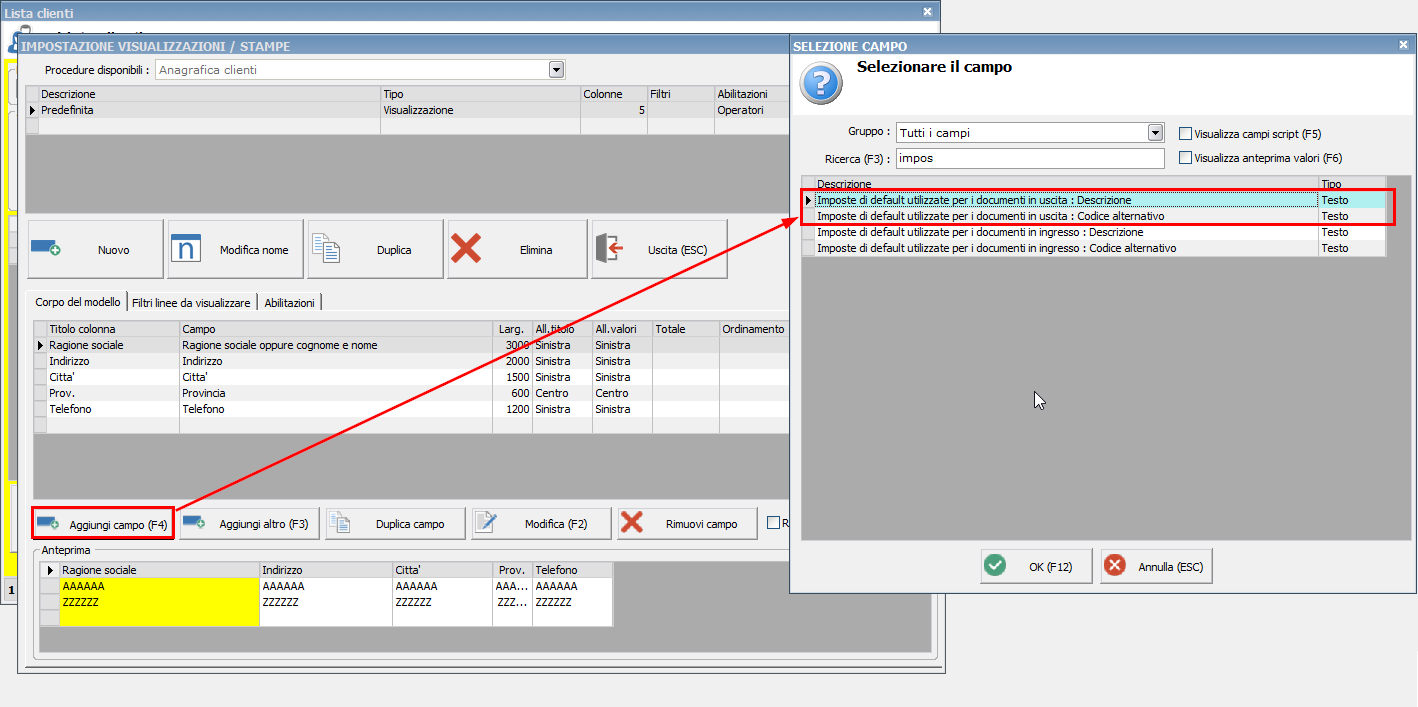The width and height of the screenshot is (1418, 707).
Task: Select the Prov. column row
Action: pos(412,393)
